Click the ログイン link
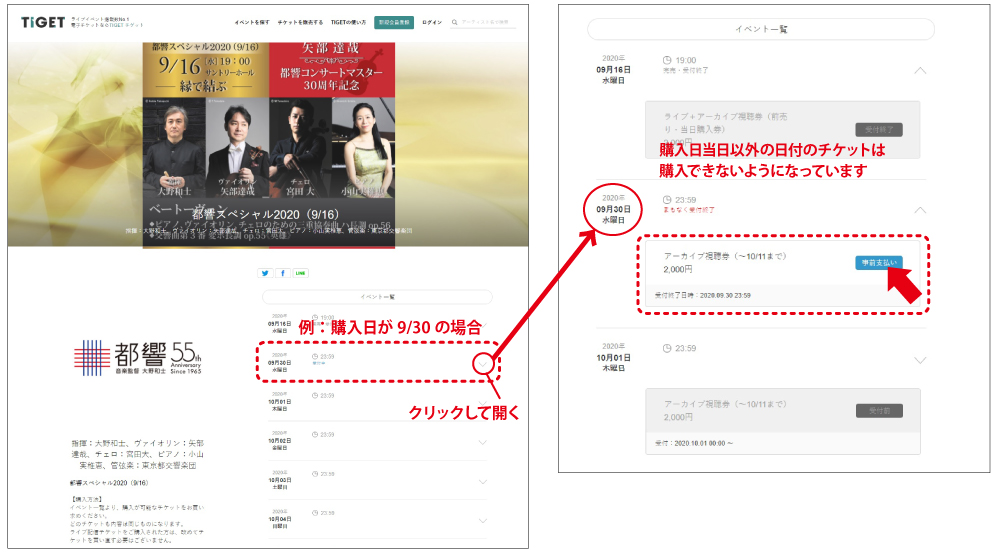The width and height of the screenshot is (1000, 560). point(432,21)
